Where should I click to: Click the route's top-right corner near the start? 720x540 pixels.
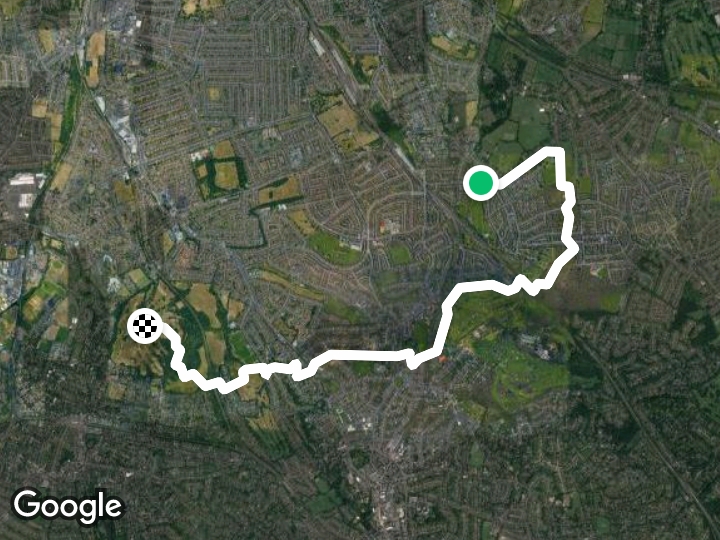(x=558, y=152)
